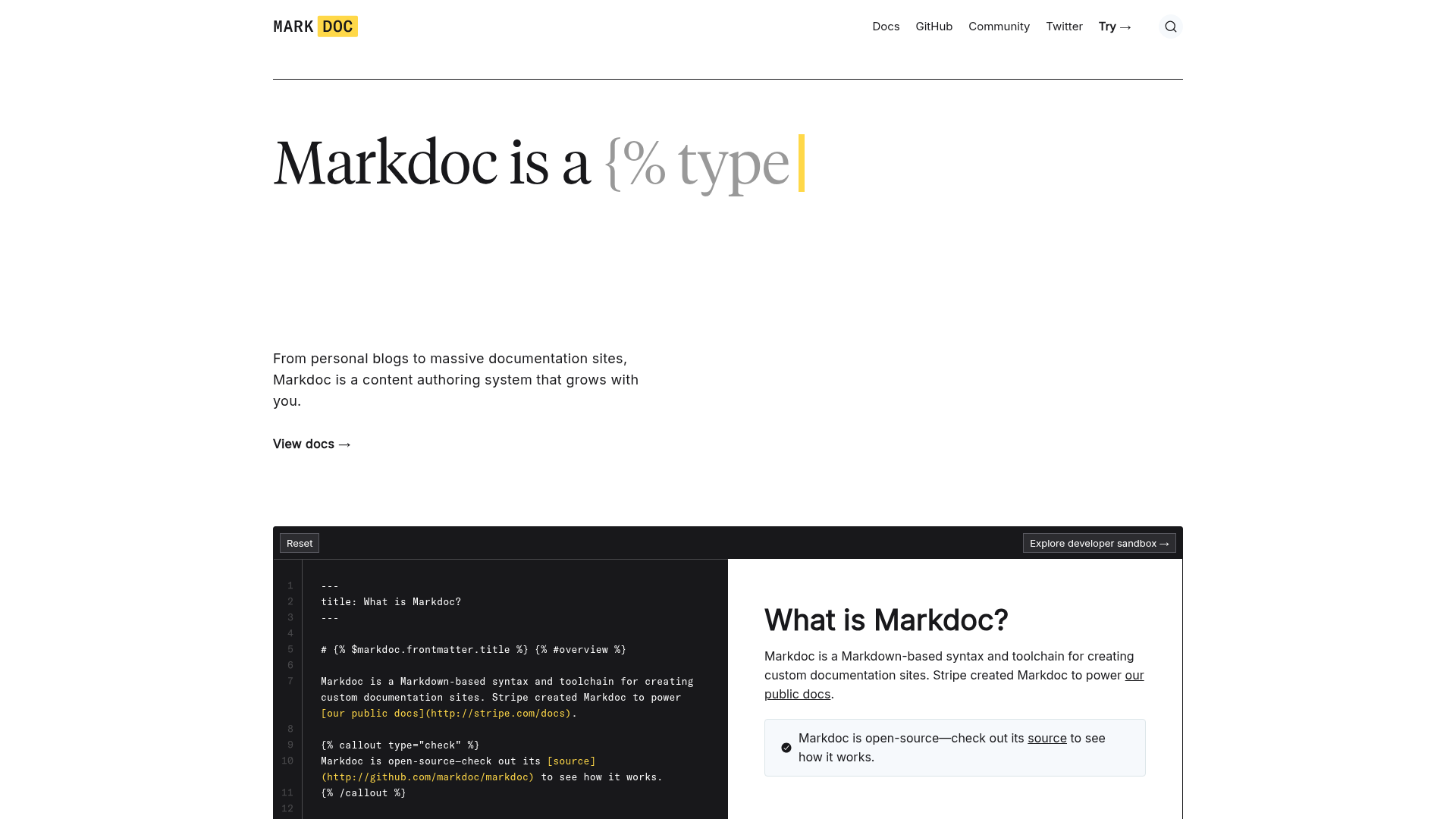
Task: Click the Markdoc logo
Action: (x=315, y=27)
